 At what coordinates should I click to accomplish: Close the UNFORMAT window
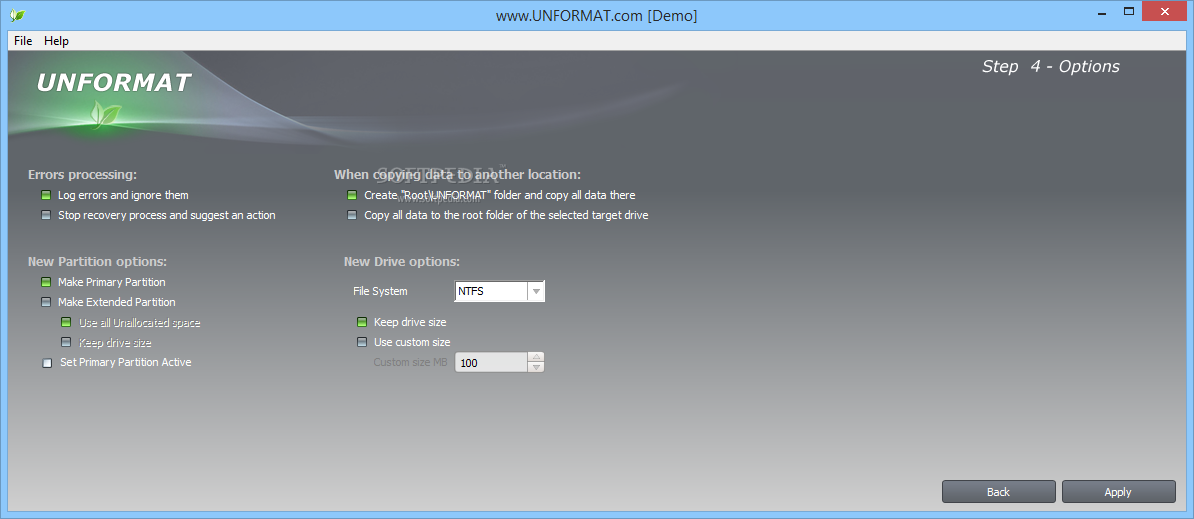[1164, 11]
